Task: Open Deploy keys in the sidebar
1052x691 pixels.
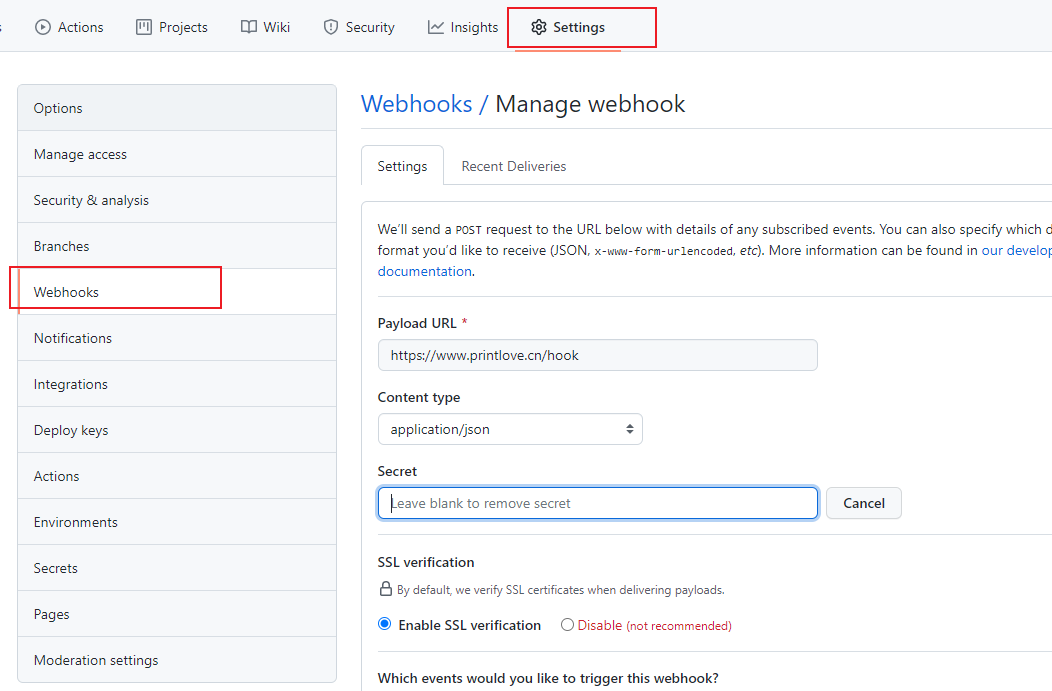Action: [69, 429]
